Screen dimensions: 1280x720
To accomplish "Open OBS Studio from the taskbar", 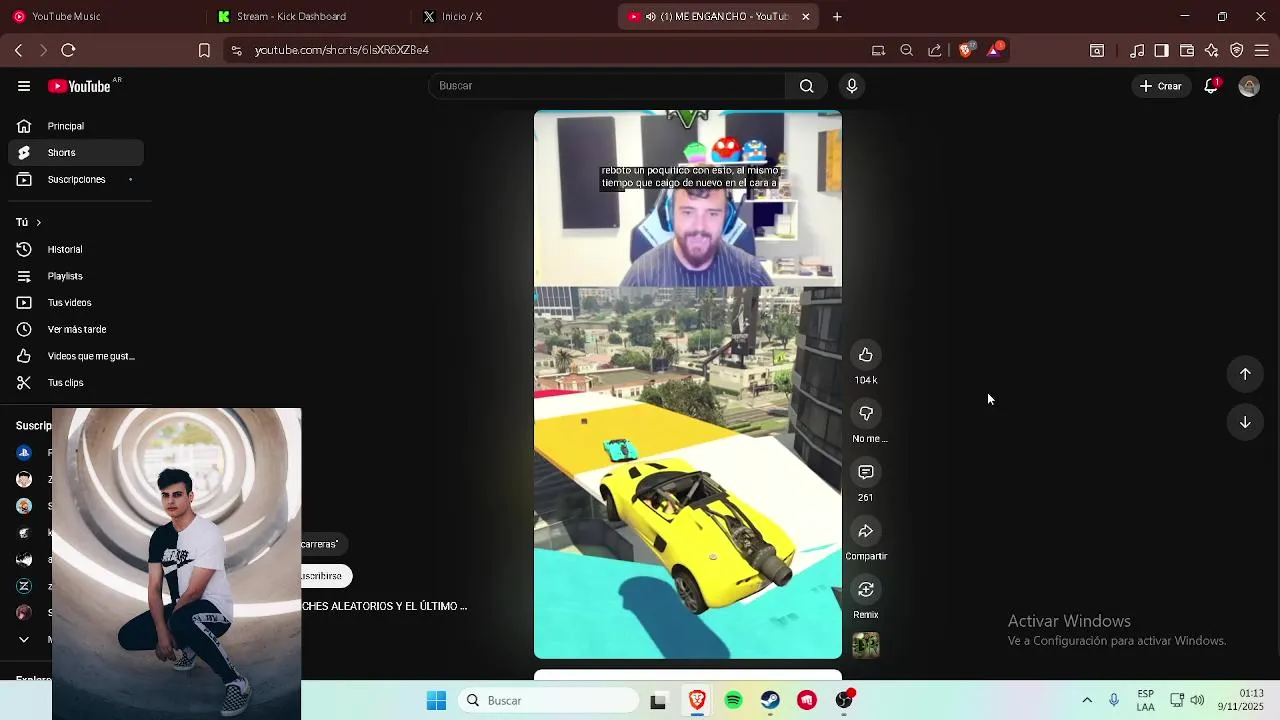I will (844, 701).
